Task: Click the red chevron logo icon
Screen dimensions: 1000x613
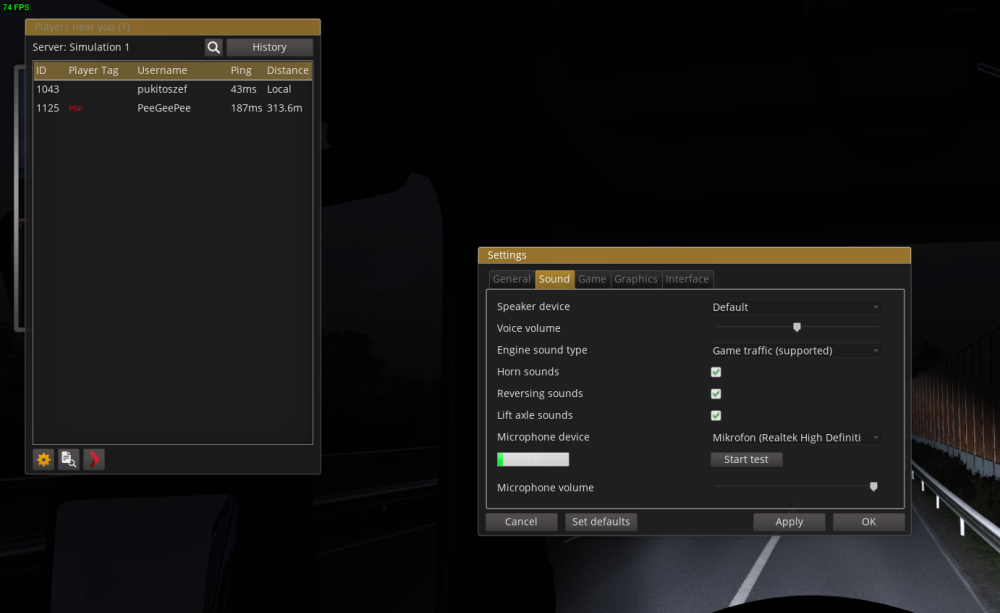Action: coord(94,459)
